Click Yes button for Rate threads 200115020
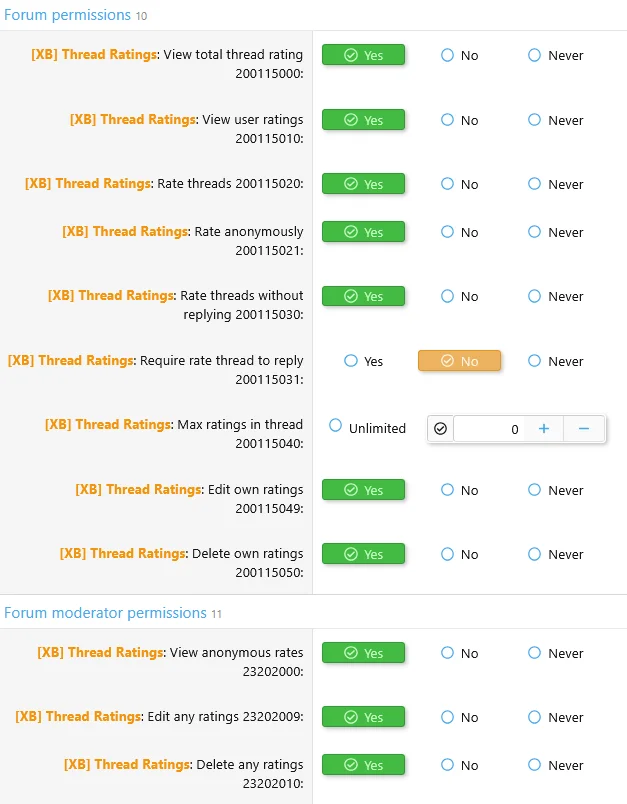Viewport: 627px width, 804px height. 363,184
